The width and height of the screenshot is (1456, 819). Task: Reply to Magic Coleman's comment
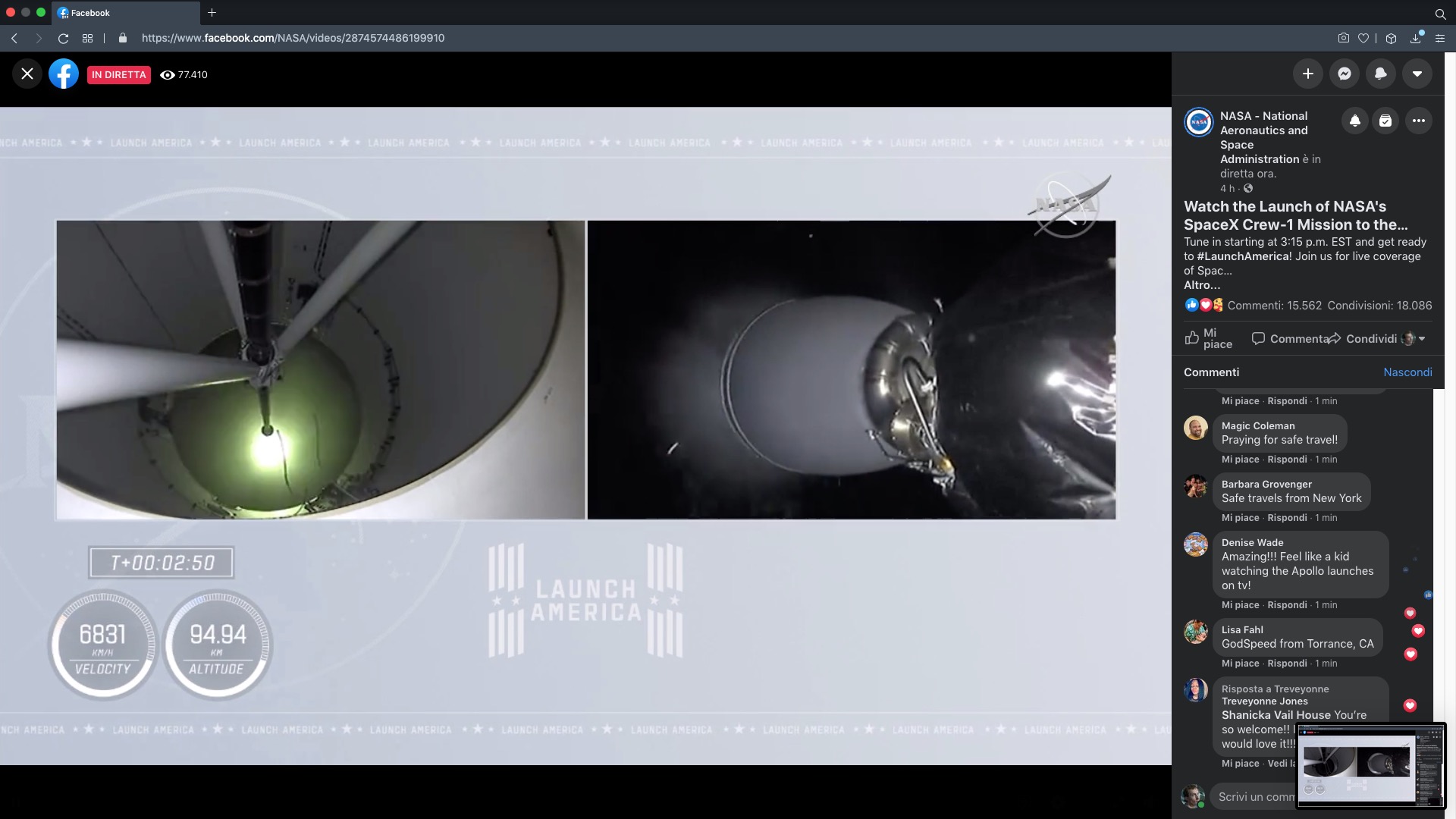pos(1287,460)
